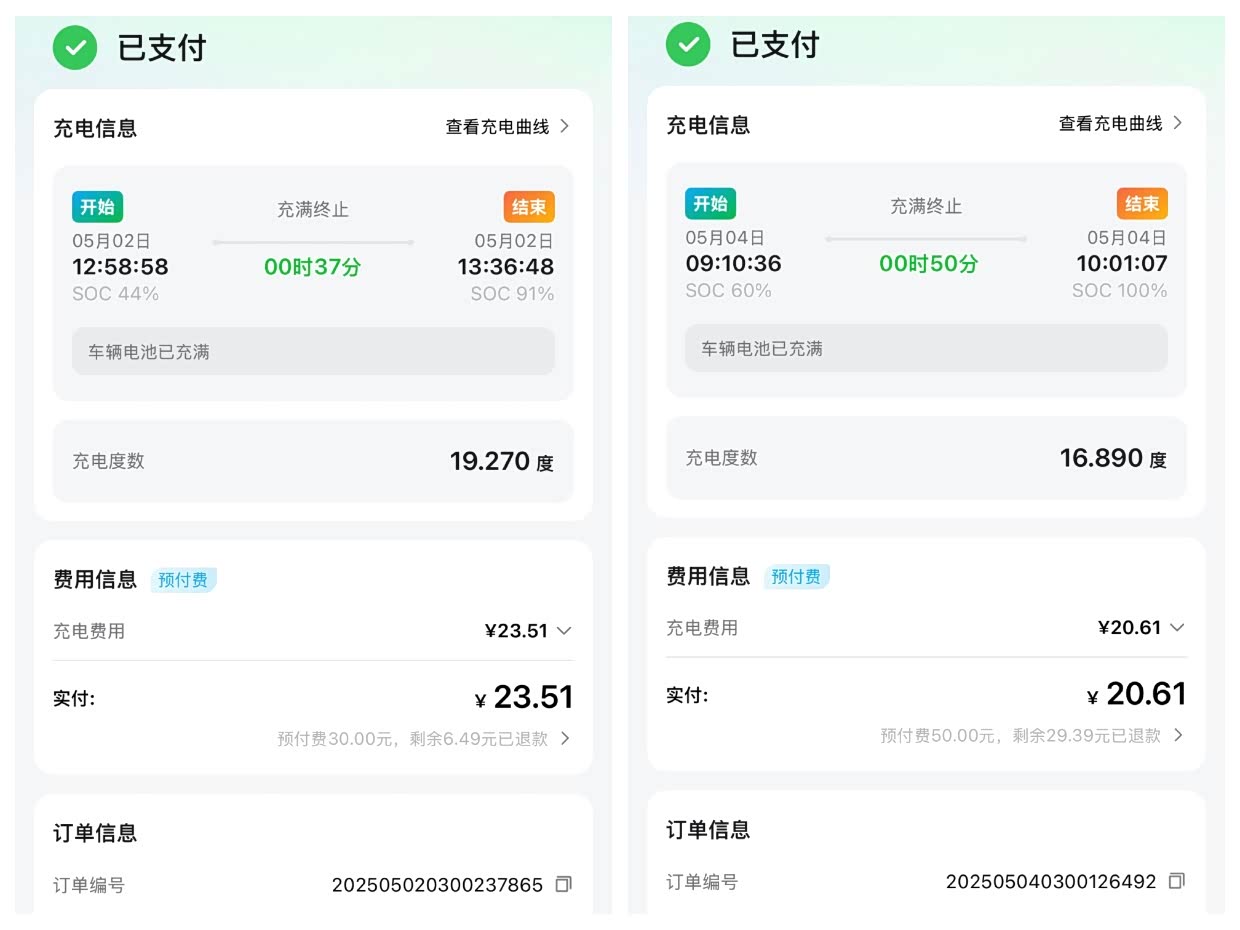
Task: Expand the ¥23.51 charging fee breakdown
Action: pos(564,631)
